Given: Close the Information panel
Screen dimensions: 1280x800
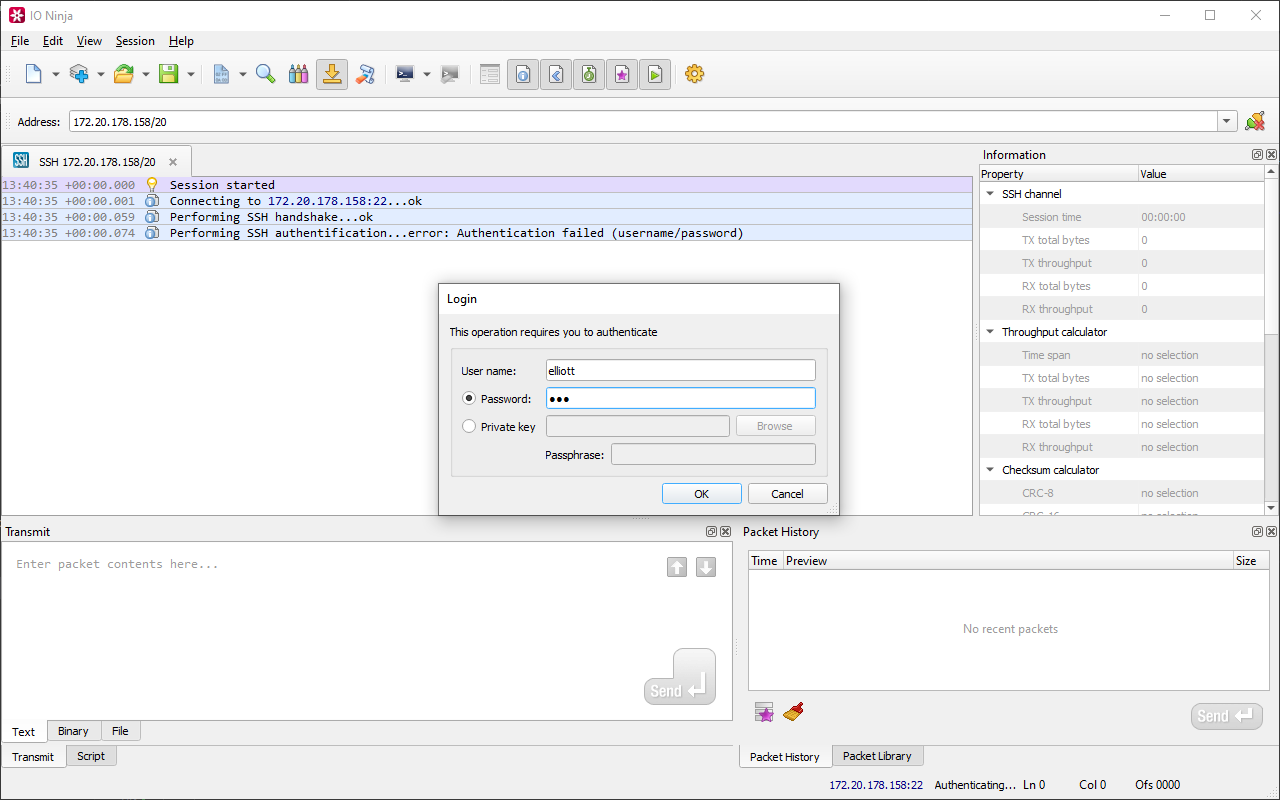Looking at the screenshot, I should point(1271,155).
